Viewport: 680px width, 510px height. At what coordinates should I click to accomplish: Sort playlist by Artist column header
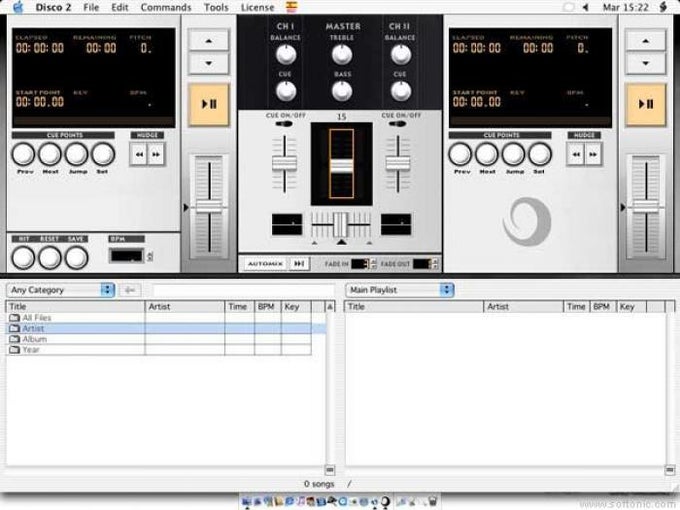tap(523, 307)
